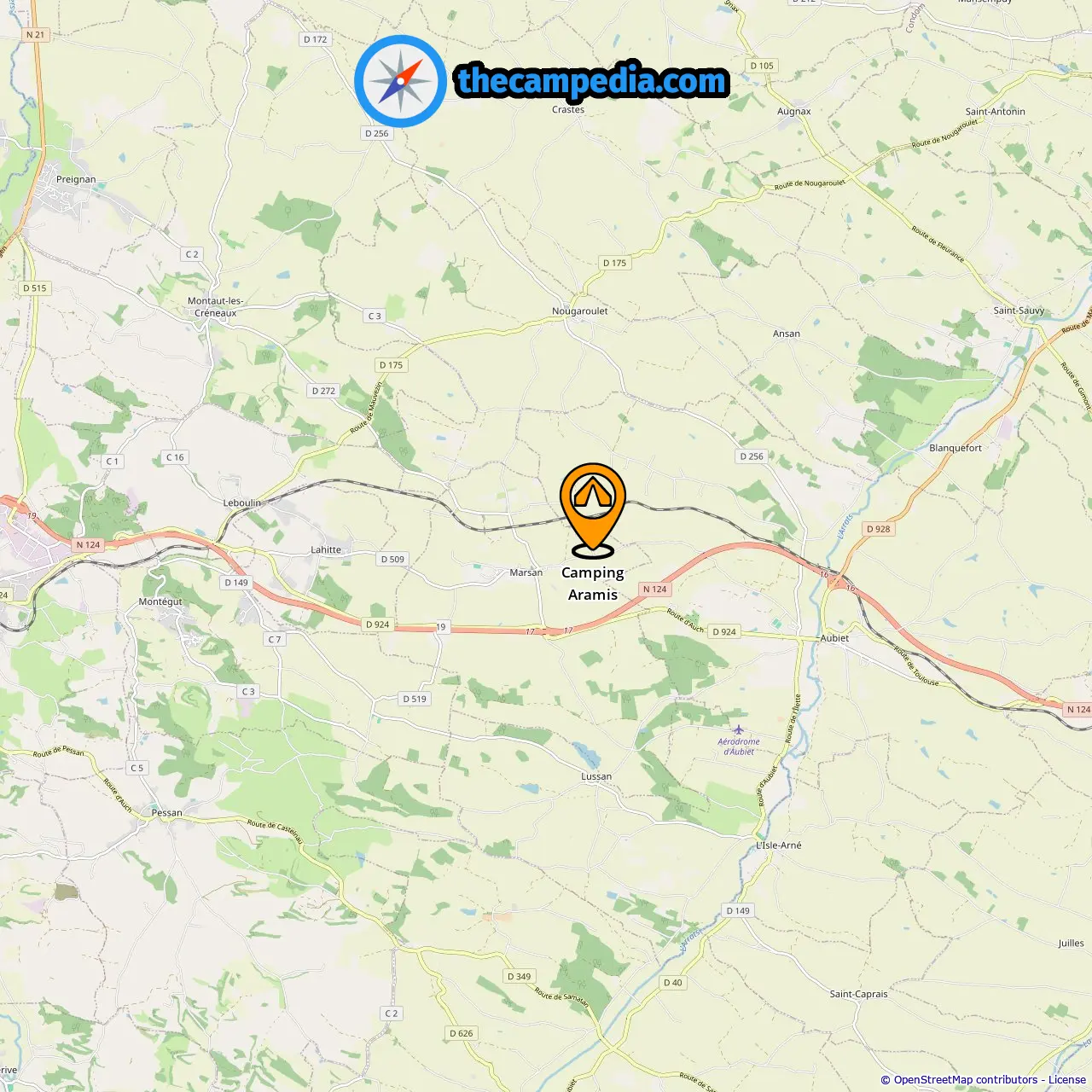This screenshot has width=1092, height=1092.
Task: Click the D 626 road shield
Action: click(x=461, y=1033)
